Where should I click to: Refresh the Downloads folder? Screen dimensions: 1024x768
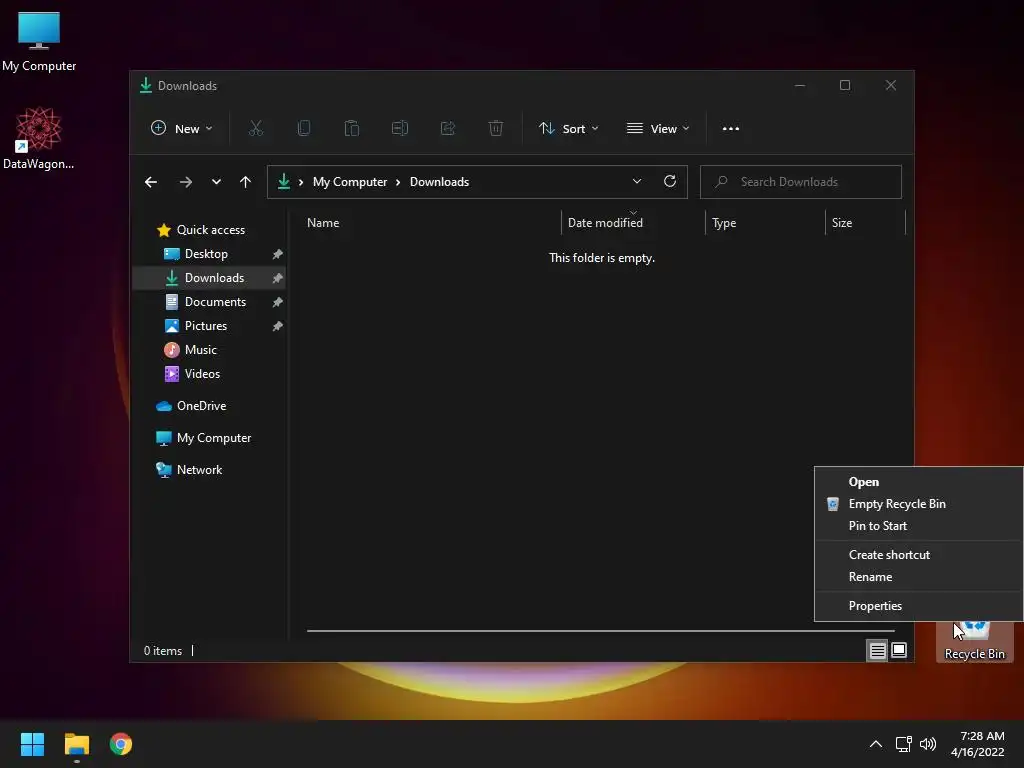click(x=669, y=182)
